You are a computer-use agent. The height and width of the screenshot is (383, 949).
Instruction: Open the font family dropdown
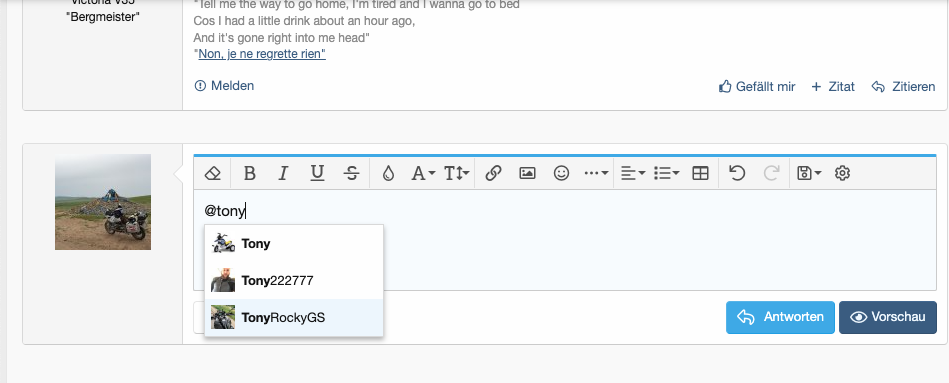pos(423,174)
